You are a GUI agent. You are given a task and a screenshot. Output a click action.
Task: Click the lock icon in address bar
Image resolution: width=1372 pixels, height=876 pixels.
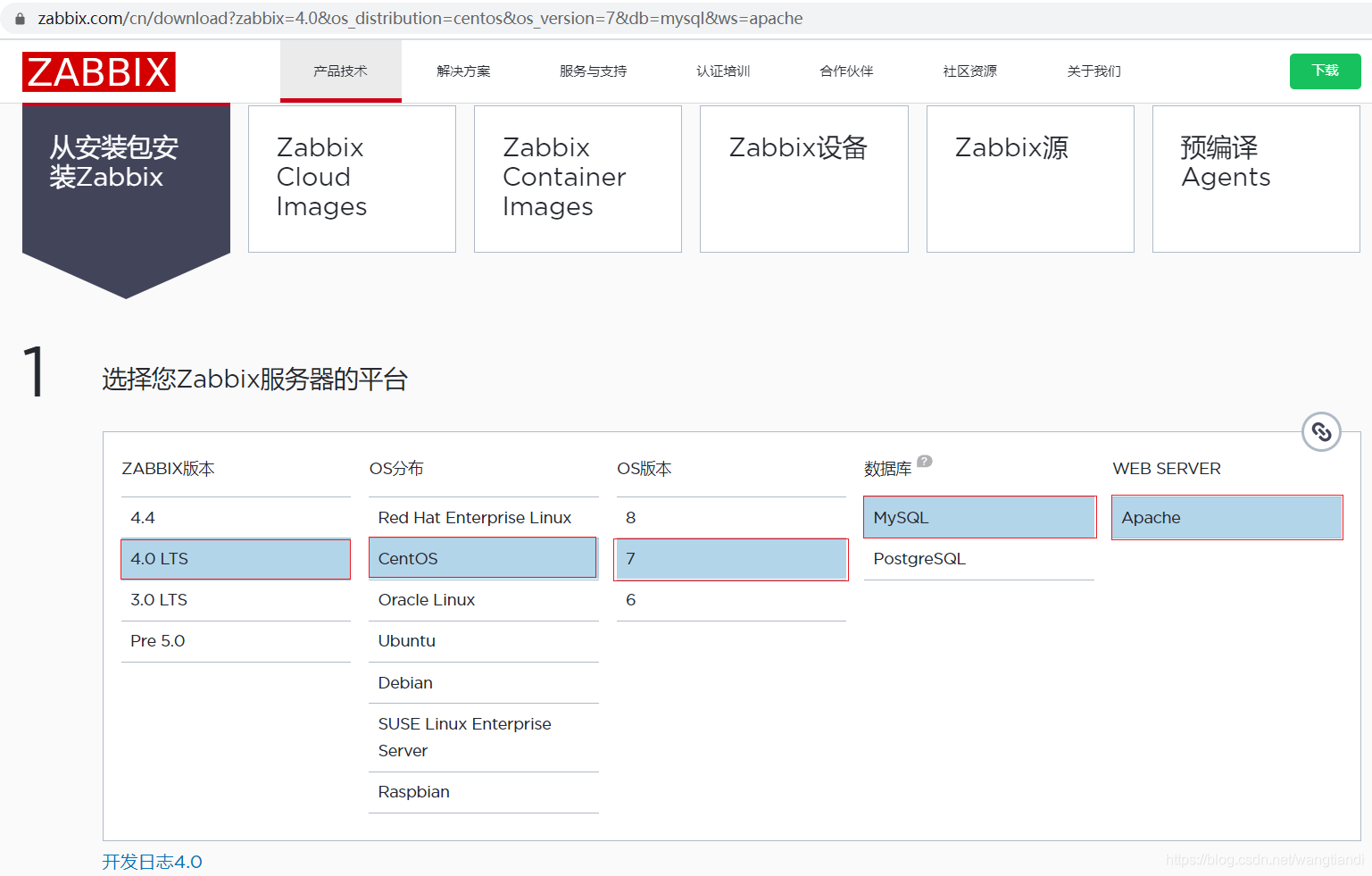20,18
